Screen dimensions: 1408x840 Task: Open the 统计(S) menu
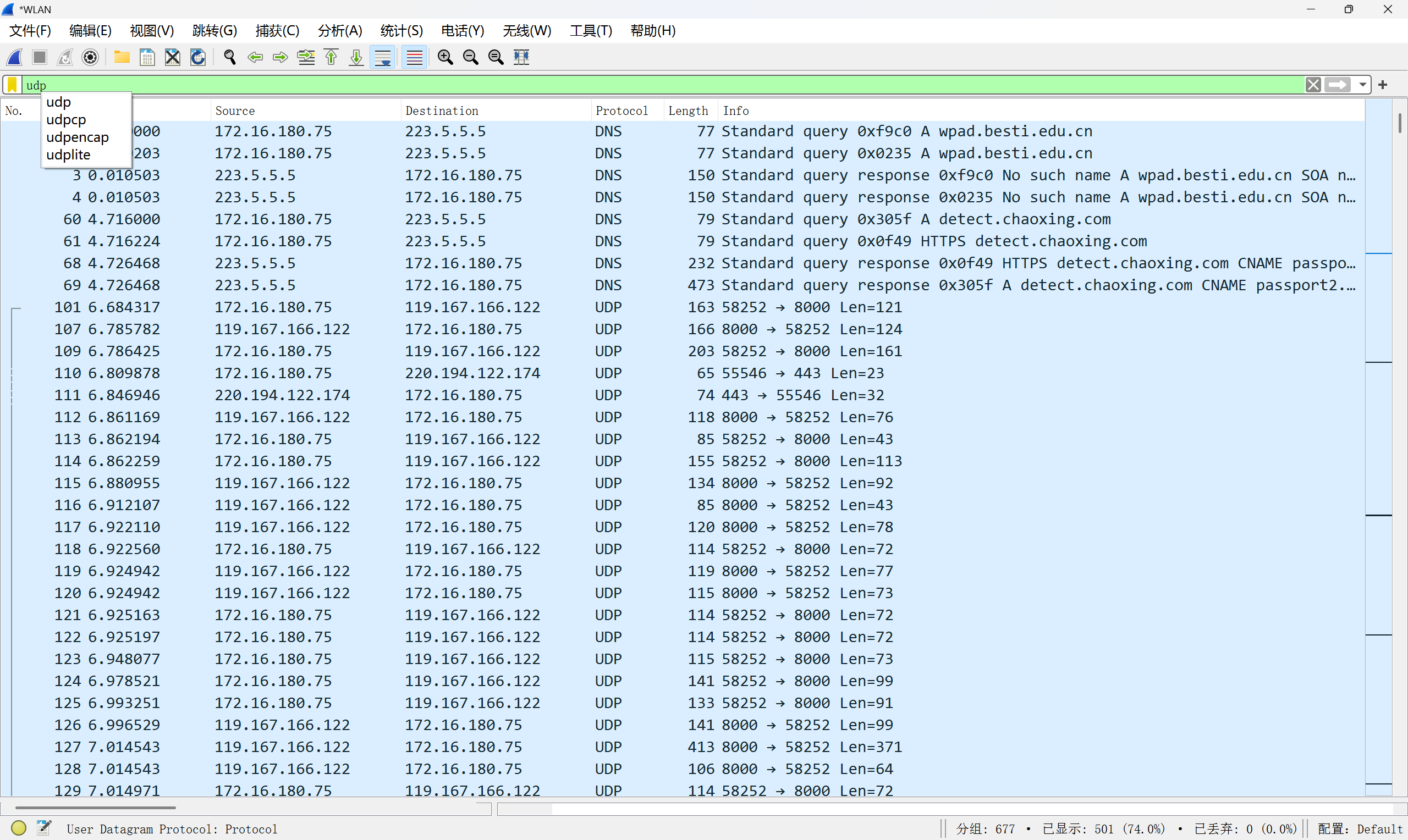(x=401, y=31)
